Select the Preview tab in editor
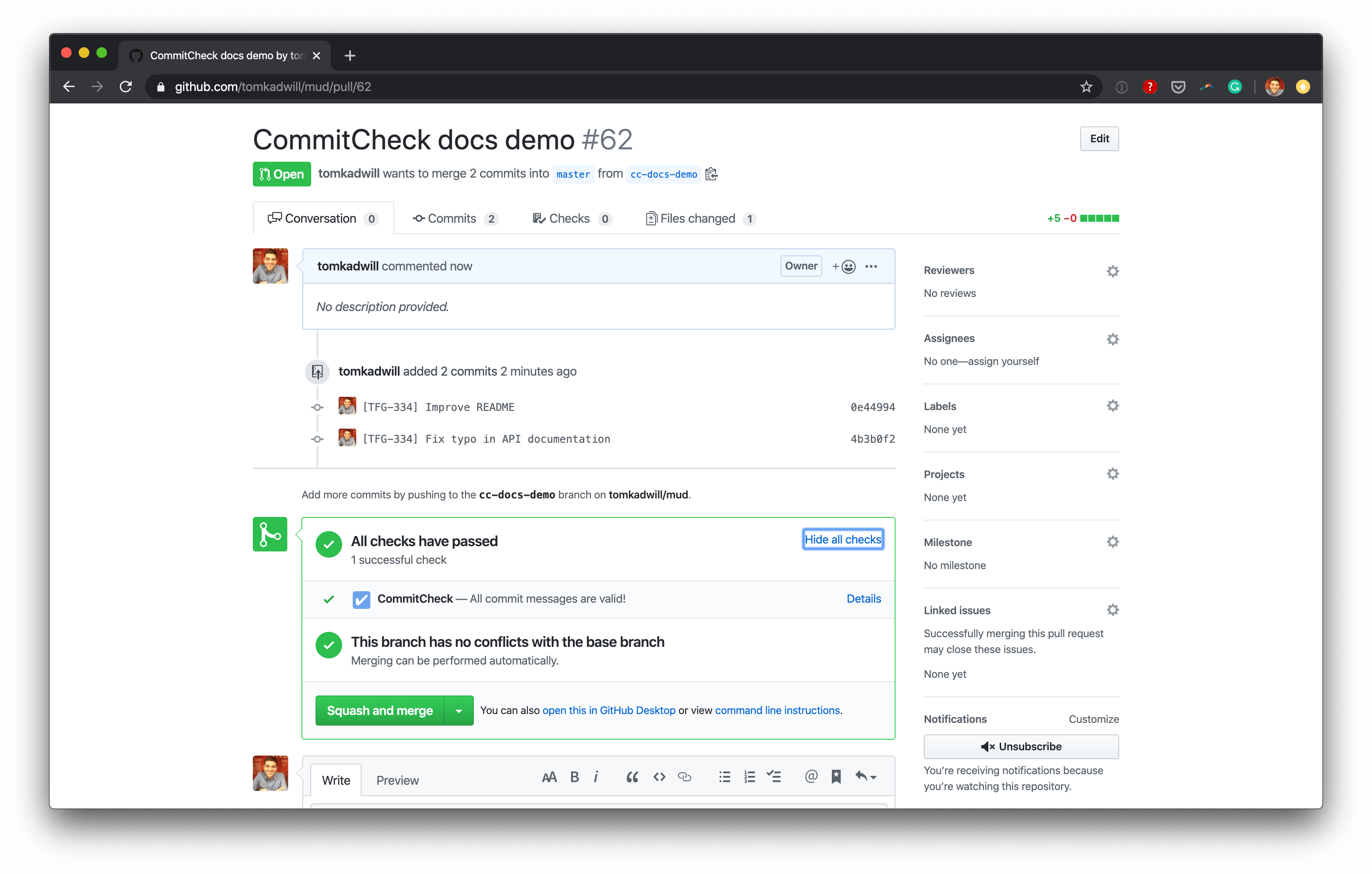The image size is (1372, 874). coord(397,780)
